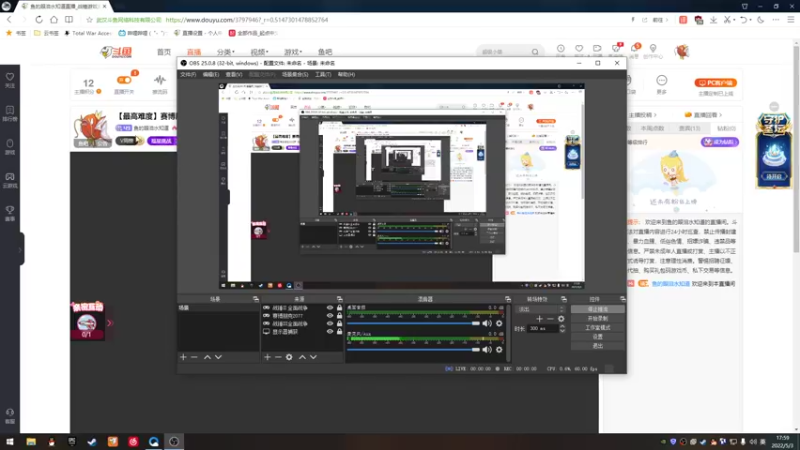Mute the desktop audio speaker in mixer
The height and width of the screenshot is (450, 800).
point(487,323)
